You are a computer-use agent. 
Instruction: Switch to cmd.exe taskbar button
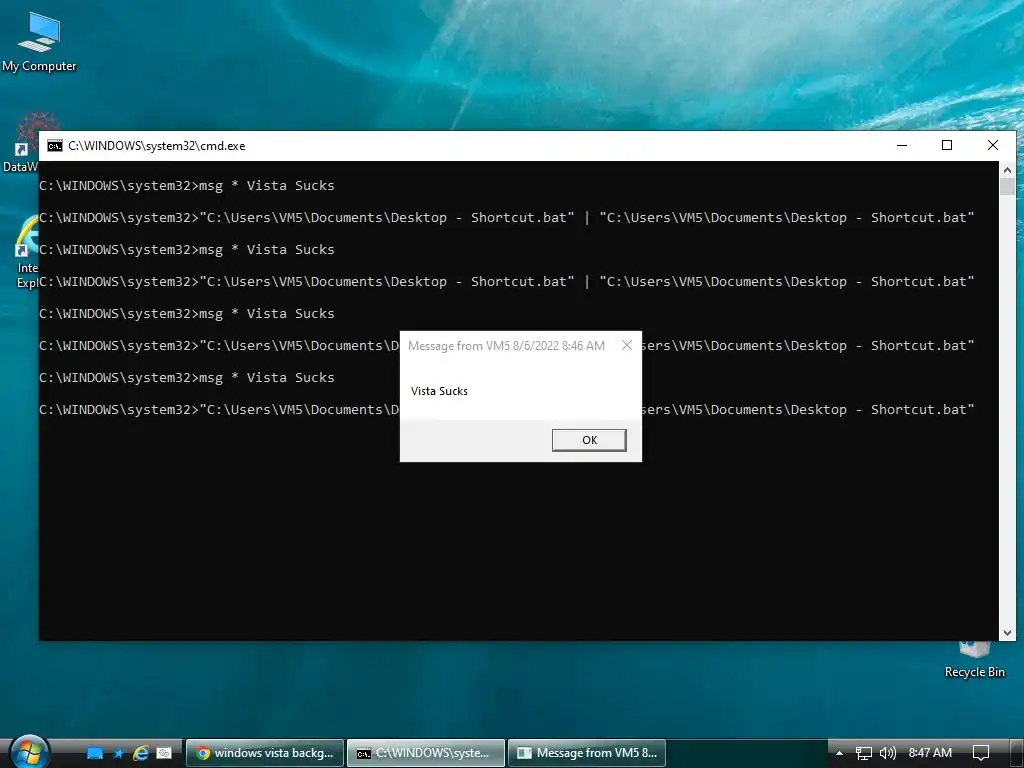(426, 753)
